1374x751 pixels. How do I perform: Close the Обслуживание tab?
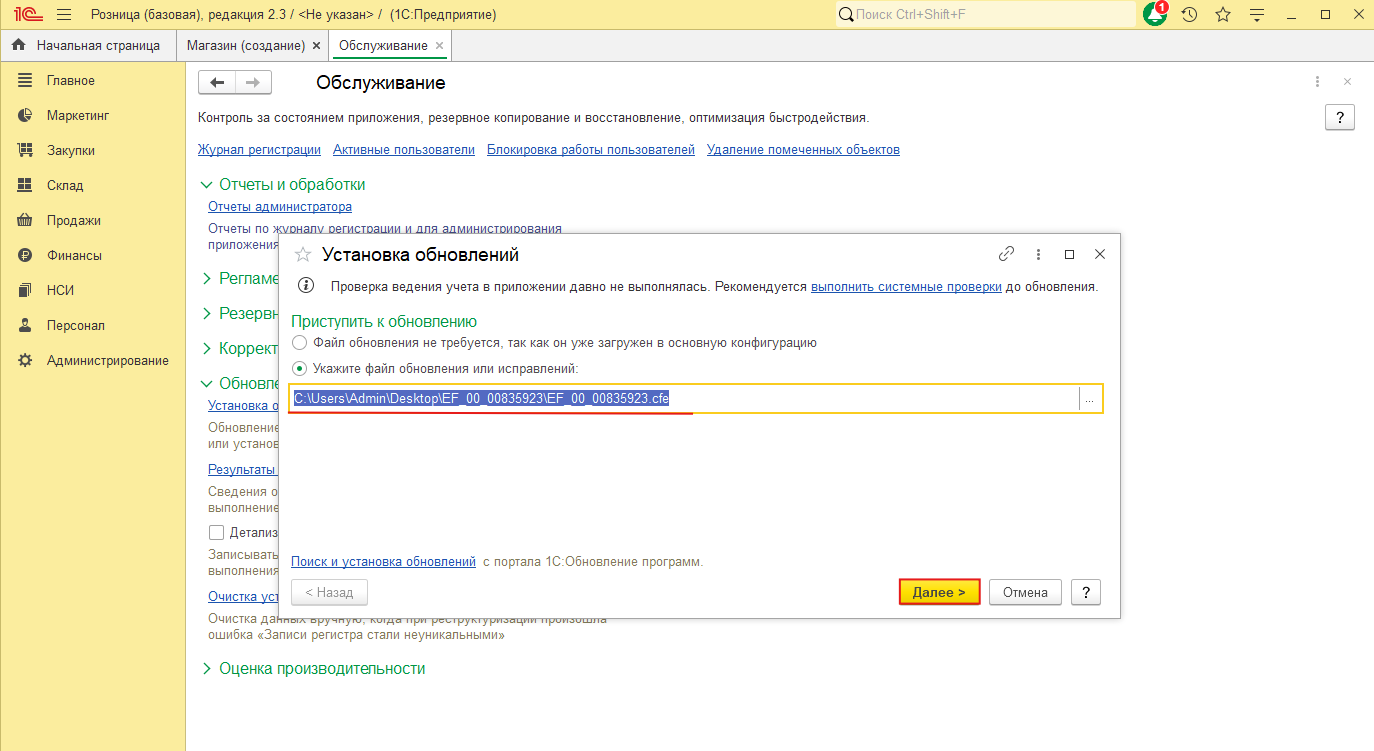point(439,46)
